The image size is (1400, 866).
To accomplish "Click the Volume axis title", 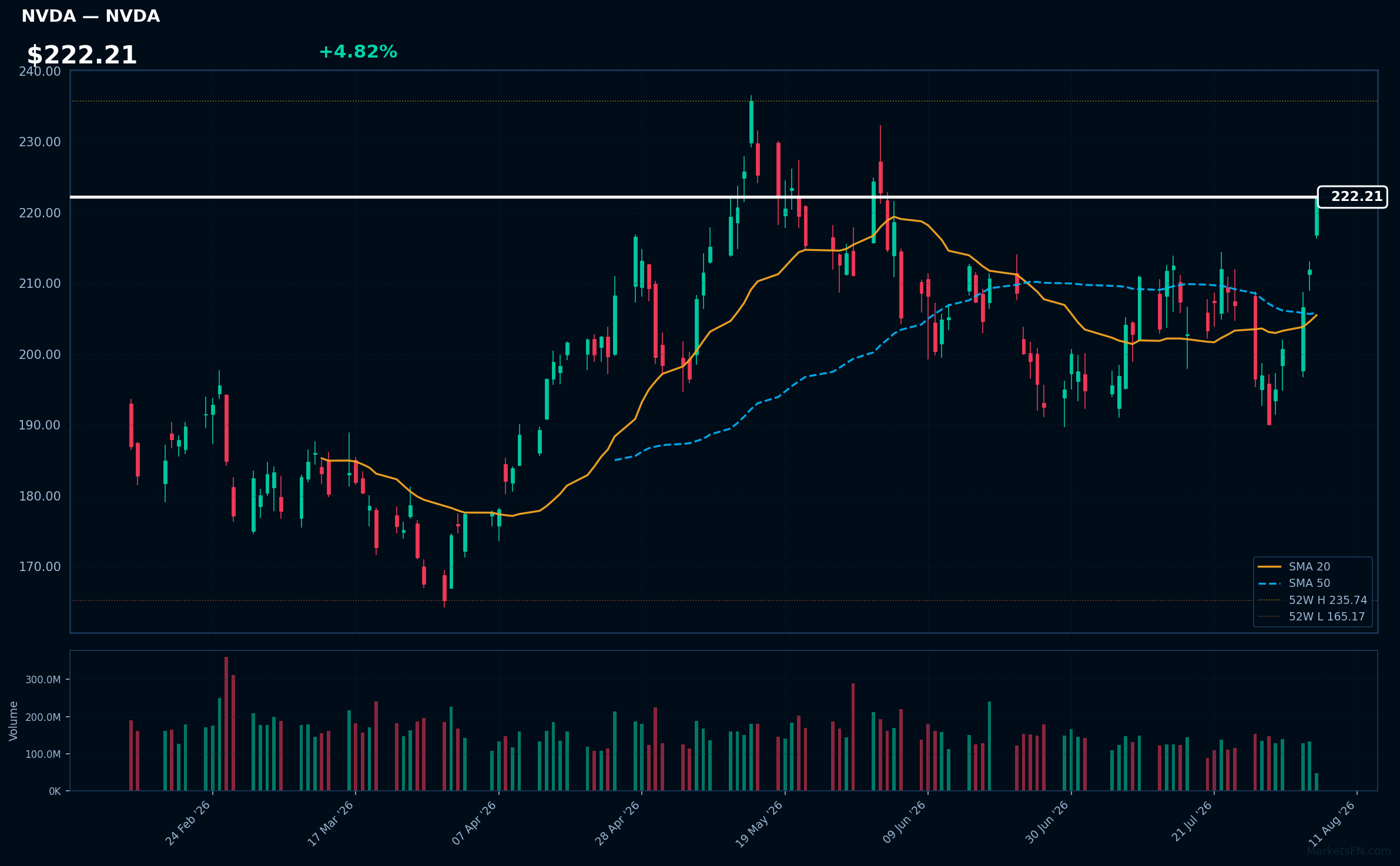I will 14,721.
